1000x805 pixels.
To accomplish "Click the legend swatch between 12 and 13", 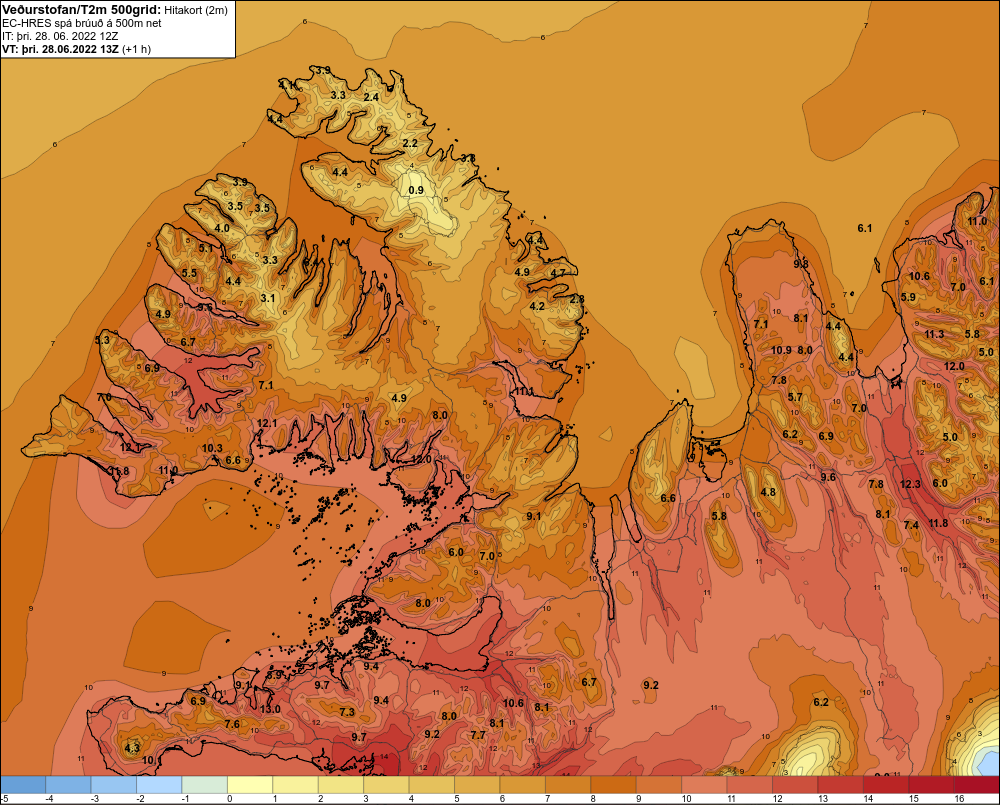I will 795,784.
